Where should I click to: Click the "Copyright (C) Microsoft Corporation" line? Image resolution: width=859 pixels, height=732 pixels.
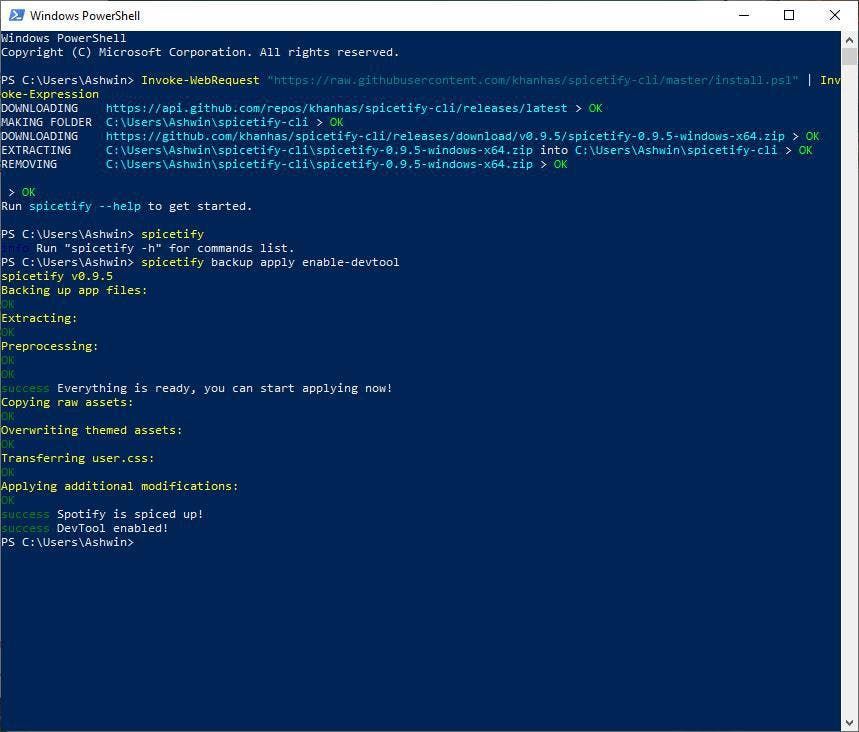(x=200, y=52)
